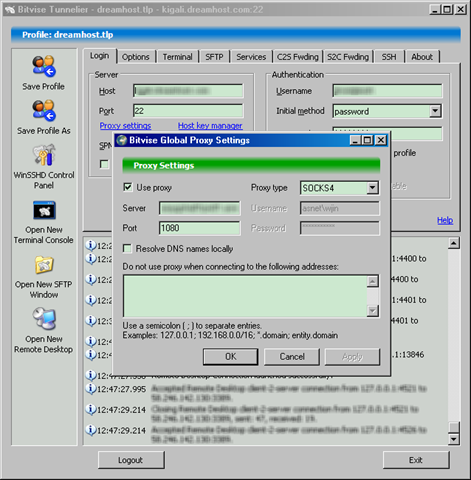Open the Host key manager link
Image resolution: width=471 pixels, height=480 pixels.
(x=210, y=126)
